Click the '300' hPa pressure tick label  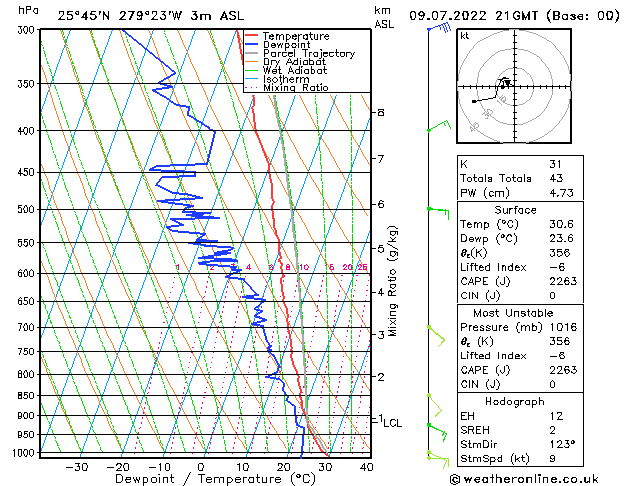tap(28, 30)
